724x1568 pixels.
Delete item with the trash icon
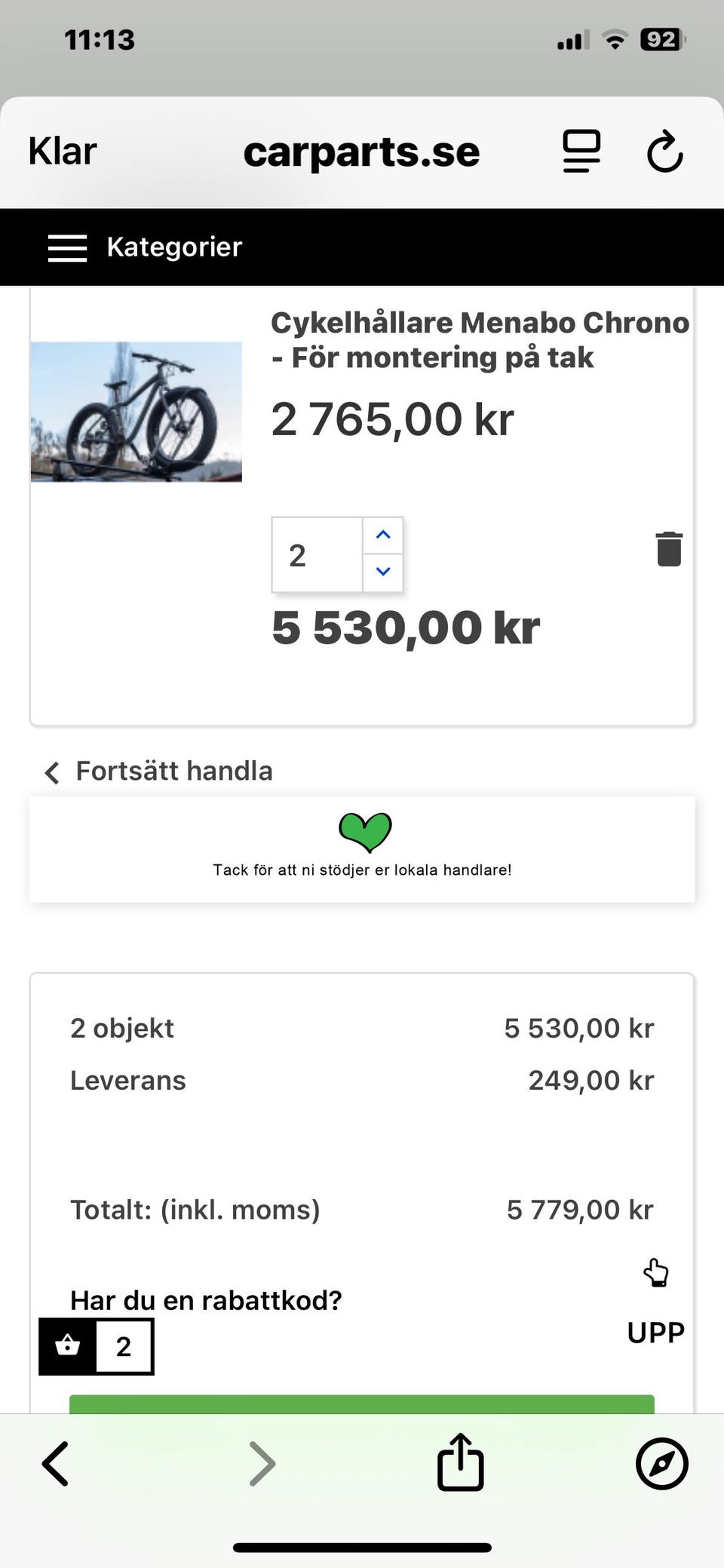click(669, 549)
